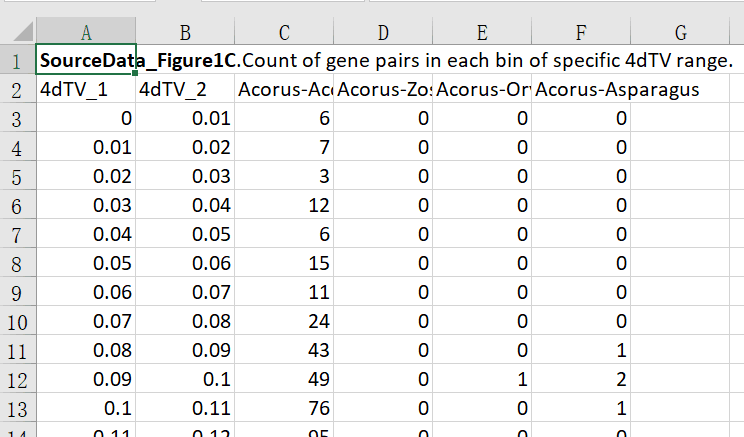744x437 pixels.
Task: Select column G header
Action: (x=680, y=33)
